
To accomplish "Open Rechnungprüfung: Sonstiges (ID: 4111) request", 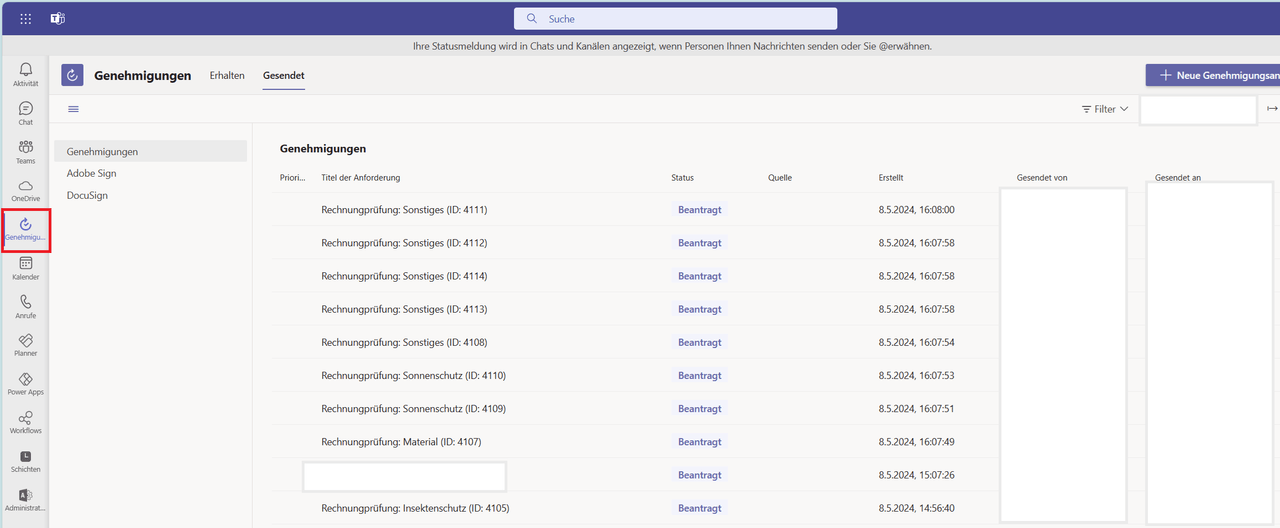I will coord(404,210).
